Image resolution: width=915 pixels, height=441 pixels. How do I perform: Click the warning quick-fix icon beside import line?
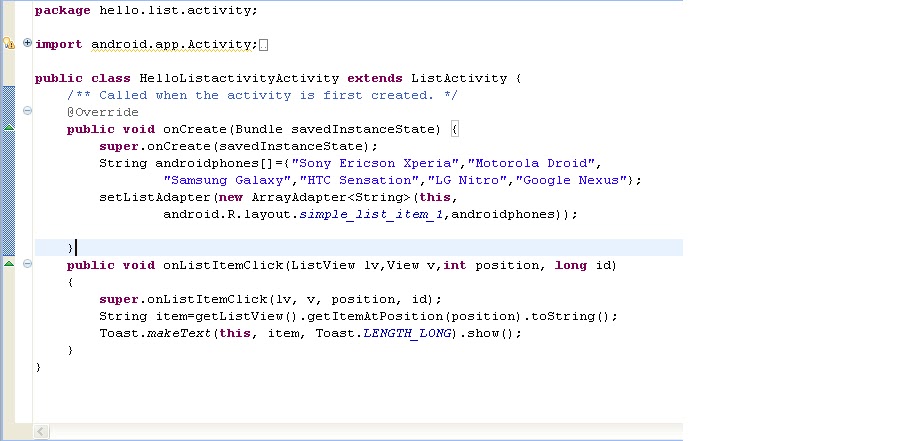(x=8, y=43)
